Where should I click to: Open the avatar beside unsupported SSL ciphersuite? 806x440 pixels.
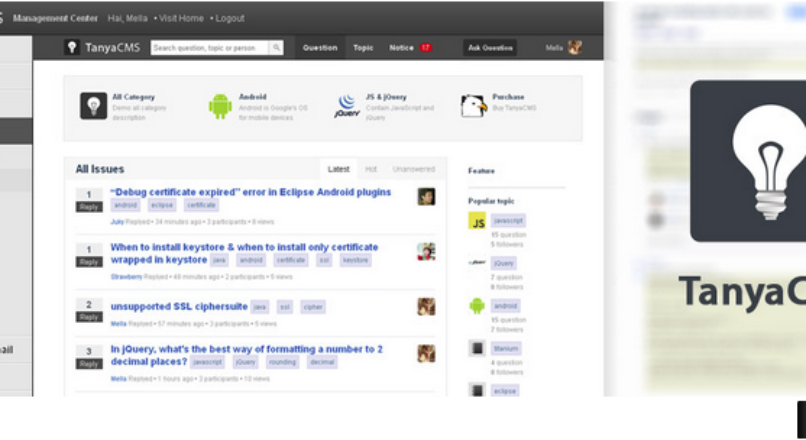tap(426, 307)
